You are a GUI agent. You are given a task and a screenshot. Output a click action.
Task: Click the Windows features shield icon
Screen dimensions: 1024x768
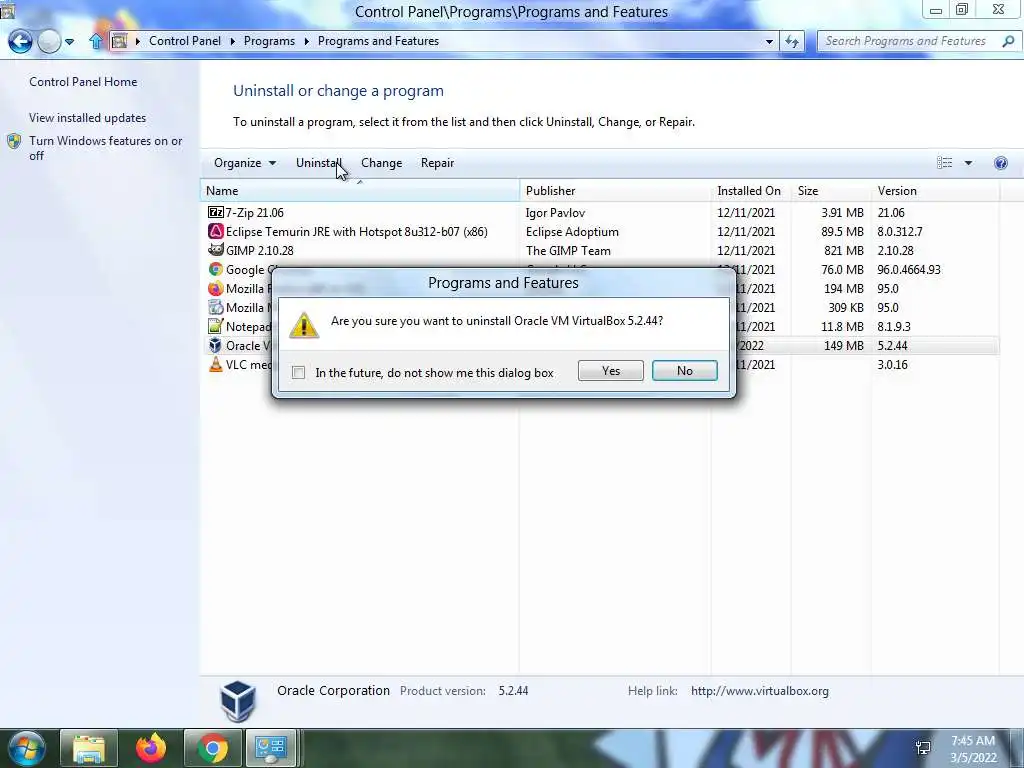pos(14,141)
